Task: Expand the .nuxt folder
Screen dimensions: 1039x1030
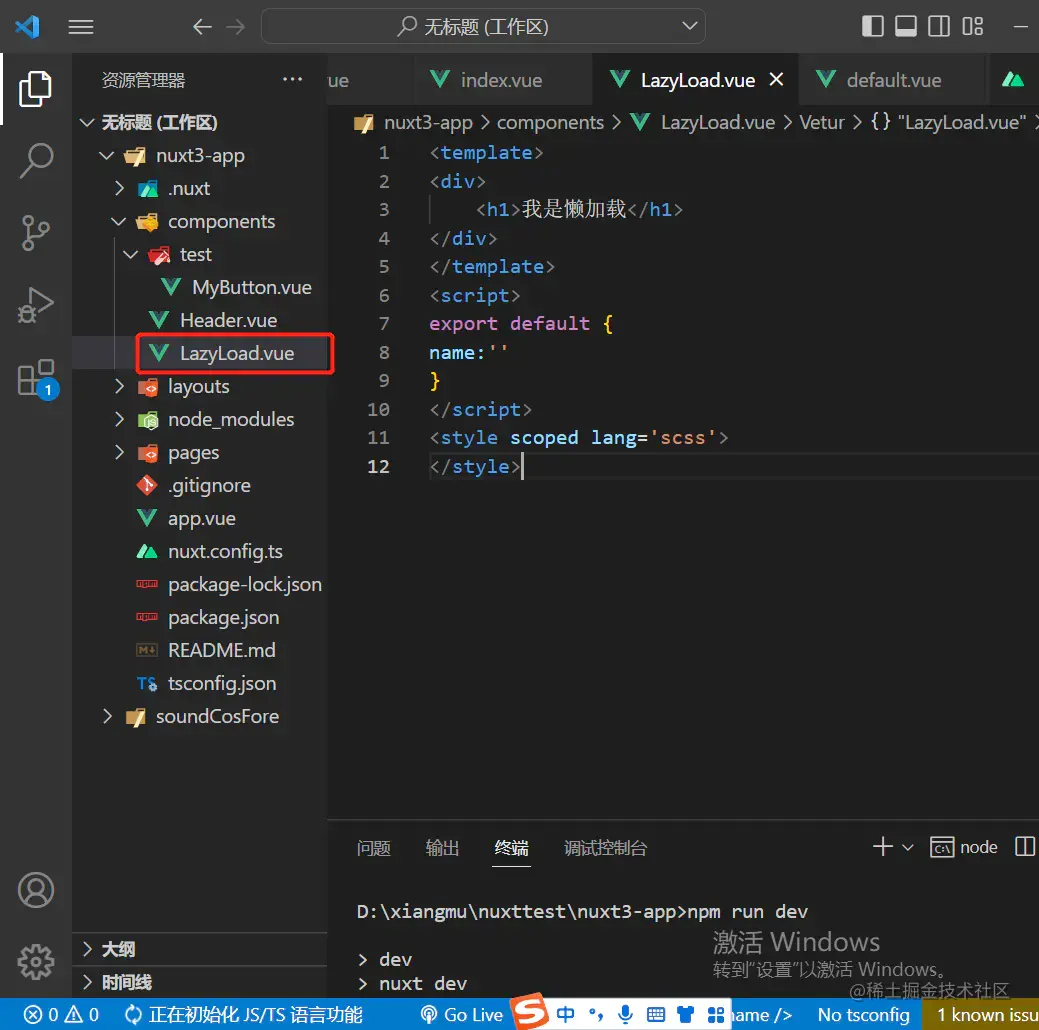Action: 119,188
